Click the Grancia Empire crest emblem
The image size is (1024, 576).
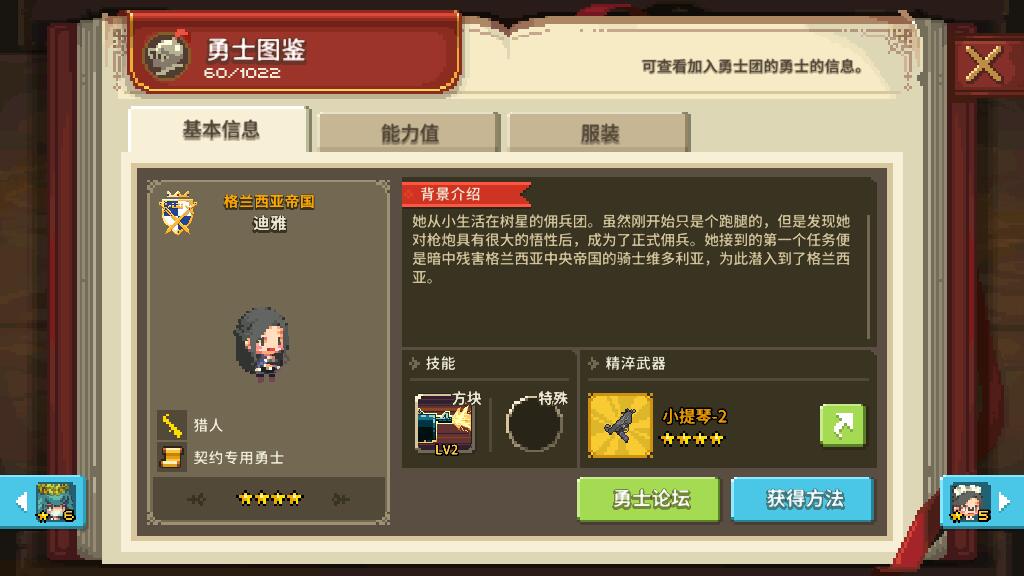point(178,213)
